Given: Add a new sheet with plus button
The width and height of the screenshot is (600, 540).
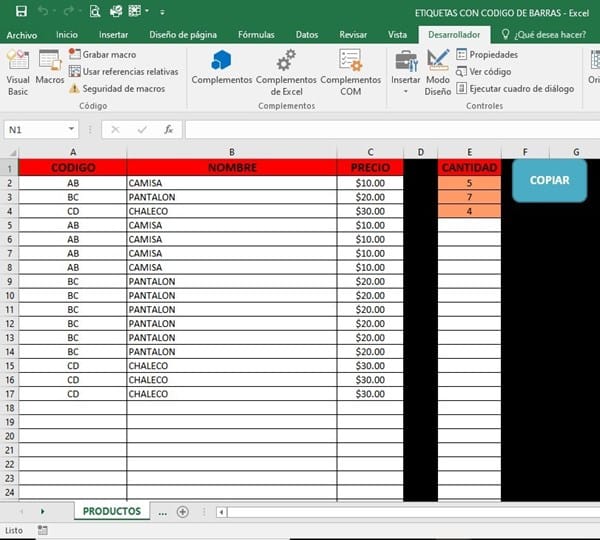Looking at the screenshot, I should tap(182, 511).
